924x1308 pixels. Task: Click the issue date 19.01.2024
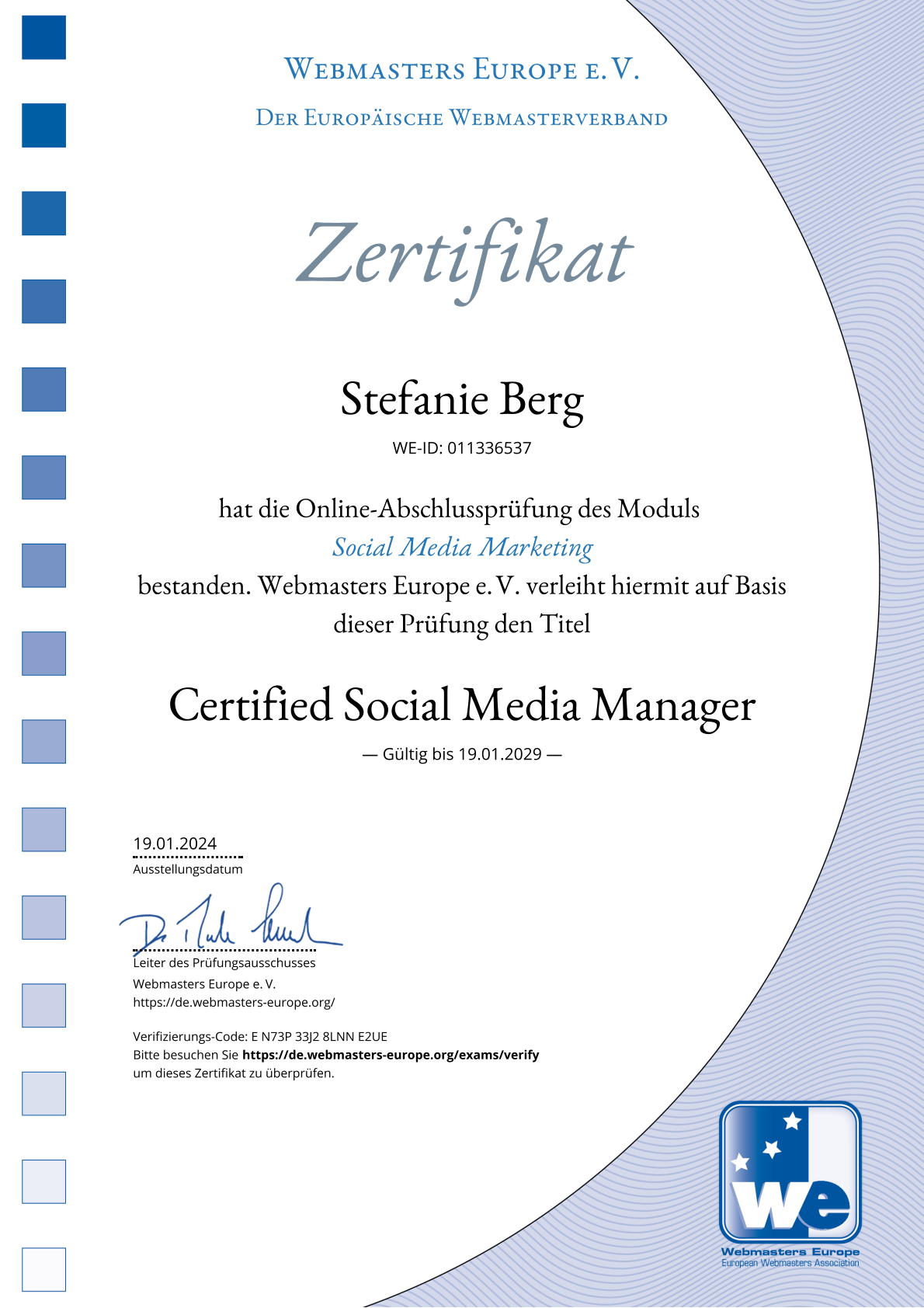coord(175,844)
